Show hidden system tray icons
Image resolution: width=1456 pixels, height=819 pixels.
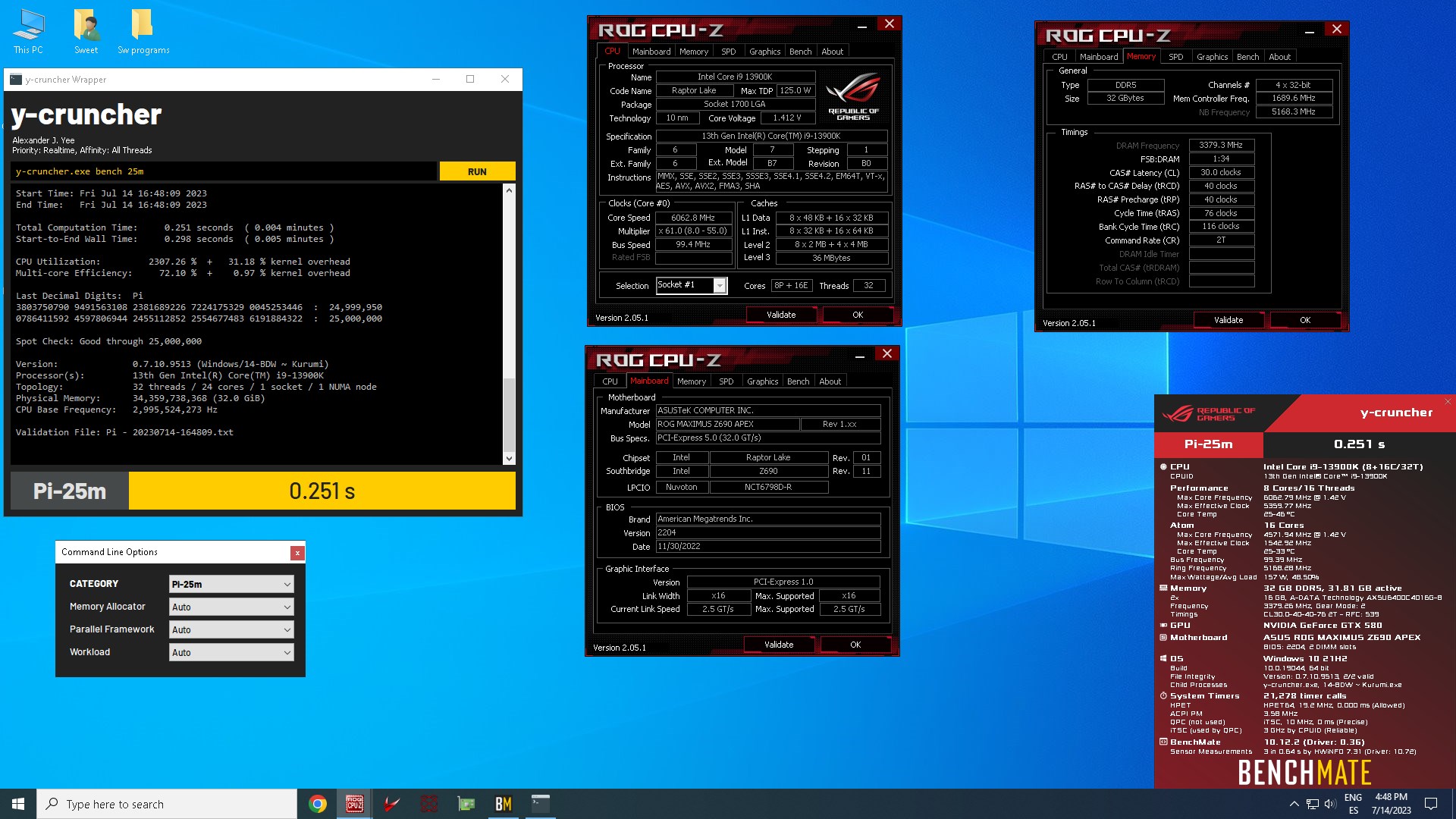pyautogui.click(x=1294, y=804)
